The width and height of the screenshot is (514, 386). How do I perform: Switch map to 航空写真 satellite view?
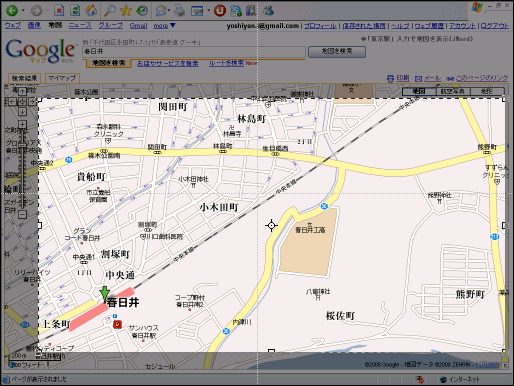[x=453, y=91]
